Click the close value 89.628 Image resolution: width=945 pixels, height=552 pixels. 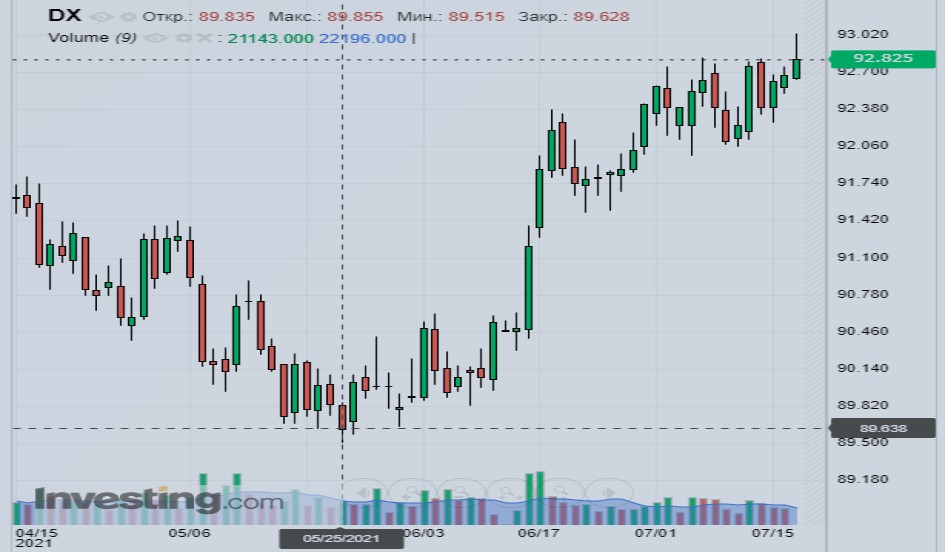coord(601,16)
